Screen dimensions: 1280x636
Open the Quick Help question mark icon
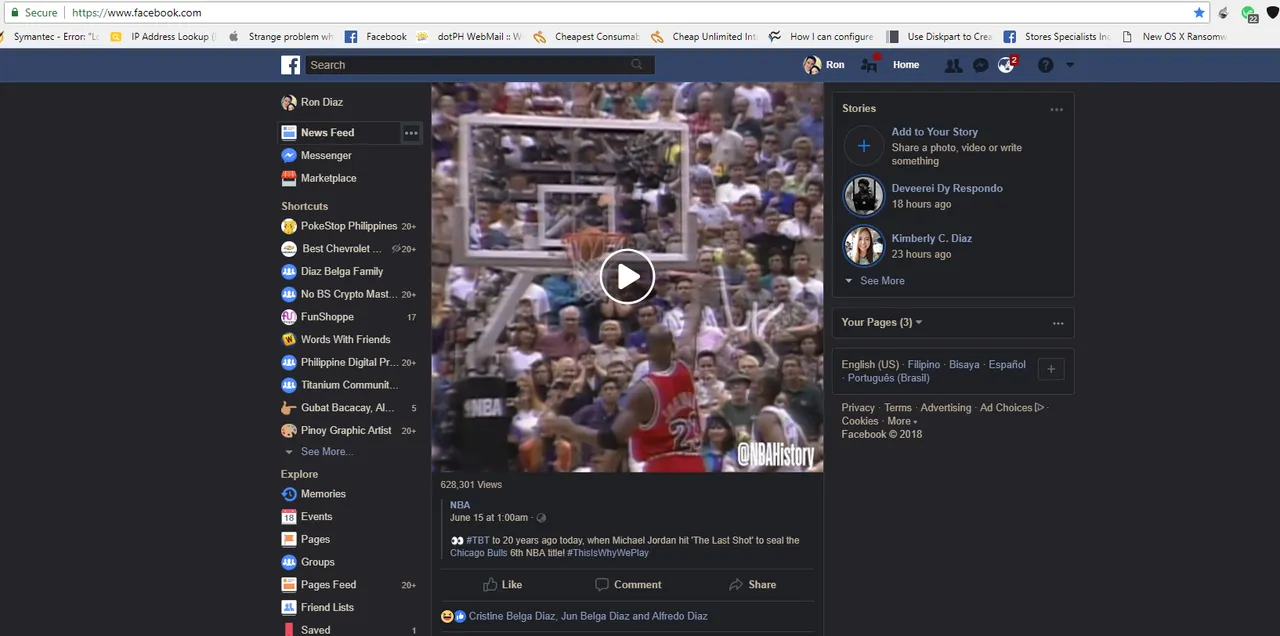1045,65
